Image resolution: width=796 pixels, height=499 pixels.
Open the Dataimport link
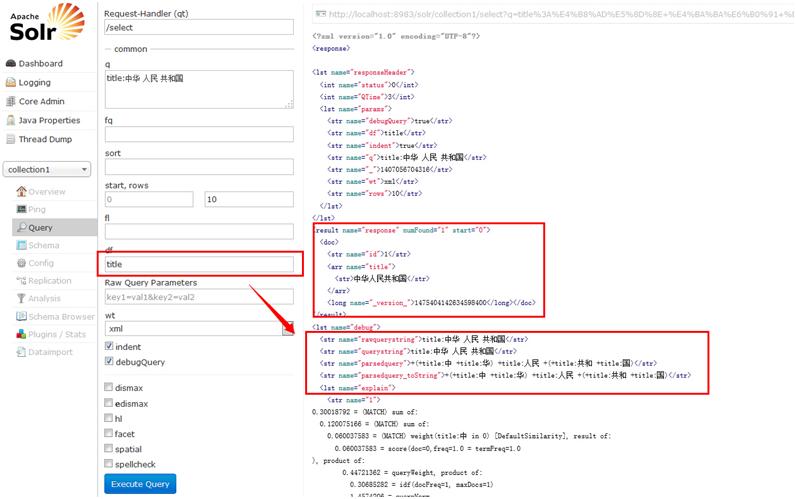50,352
